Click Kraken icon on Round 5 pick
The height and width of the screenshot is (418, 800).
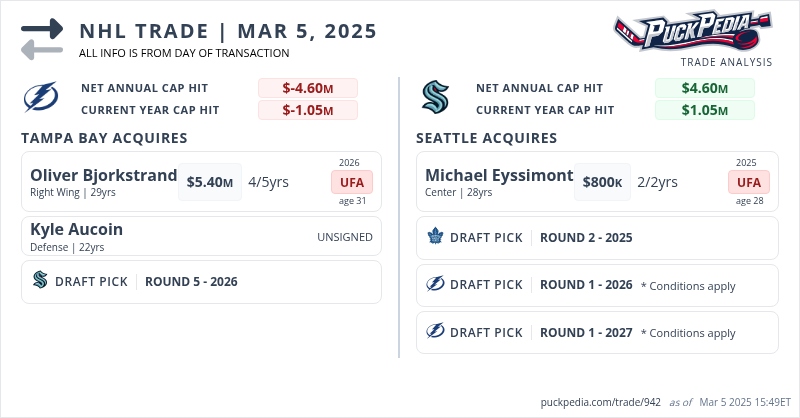(x=40, y=281)
